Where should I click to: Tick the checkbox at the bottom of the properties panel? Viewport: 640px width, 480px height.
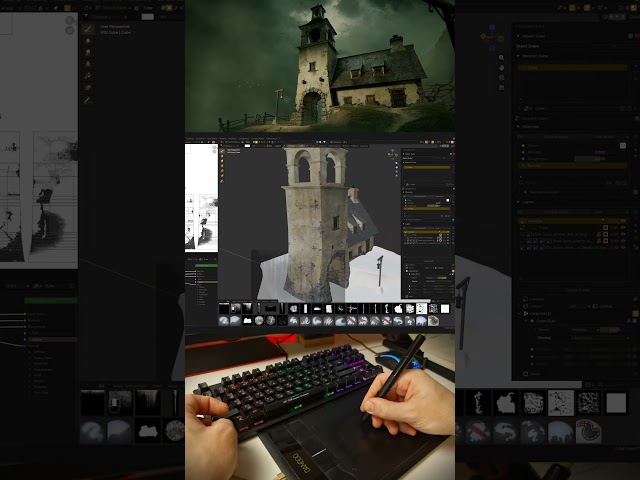point(525,373)
